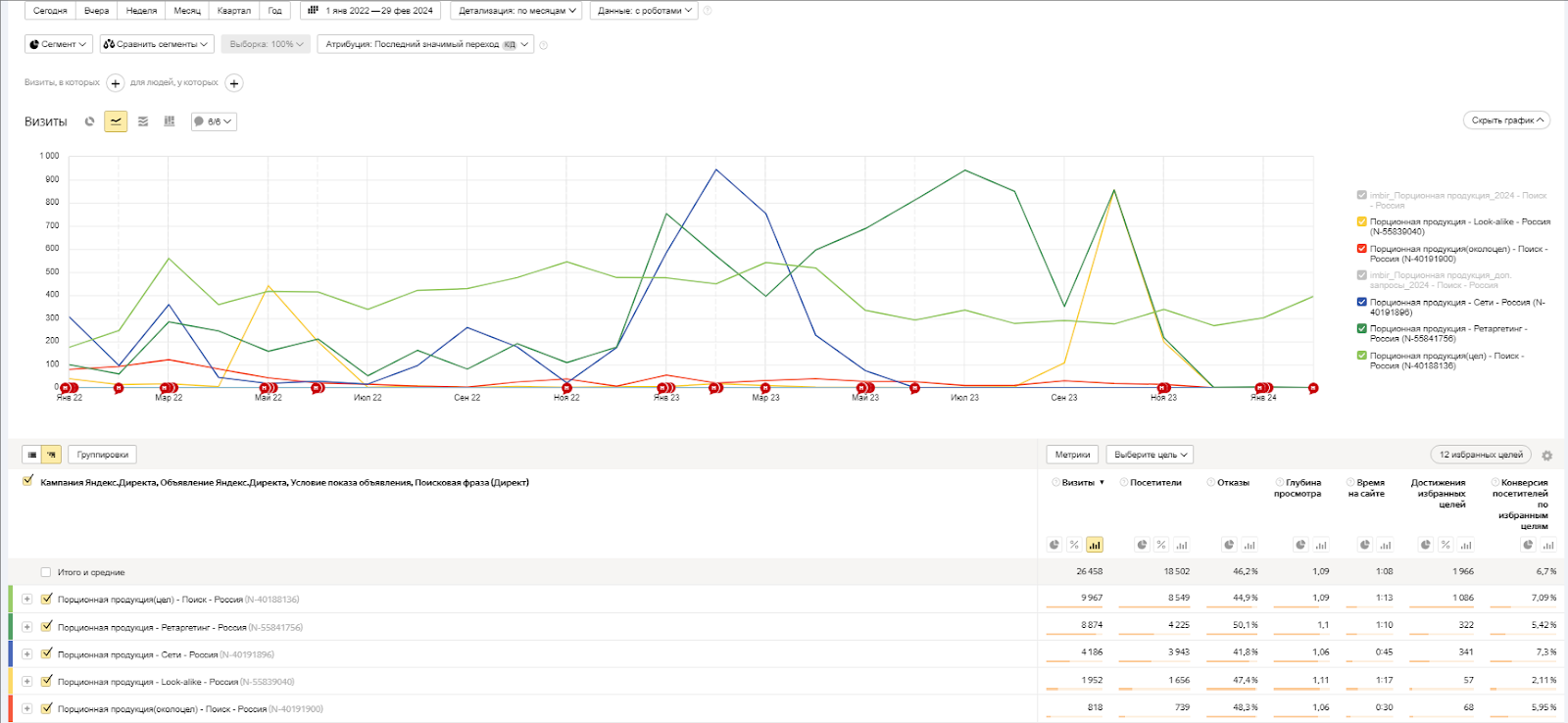
Task: Uncheck Порционная продукция Сети row checkbox
Action: [x=46, y=653]
